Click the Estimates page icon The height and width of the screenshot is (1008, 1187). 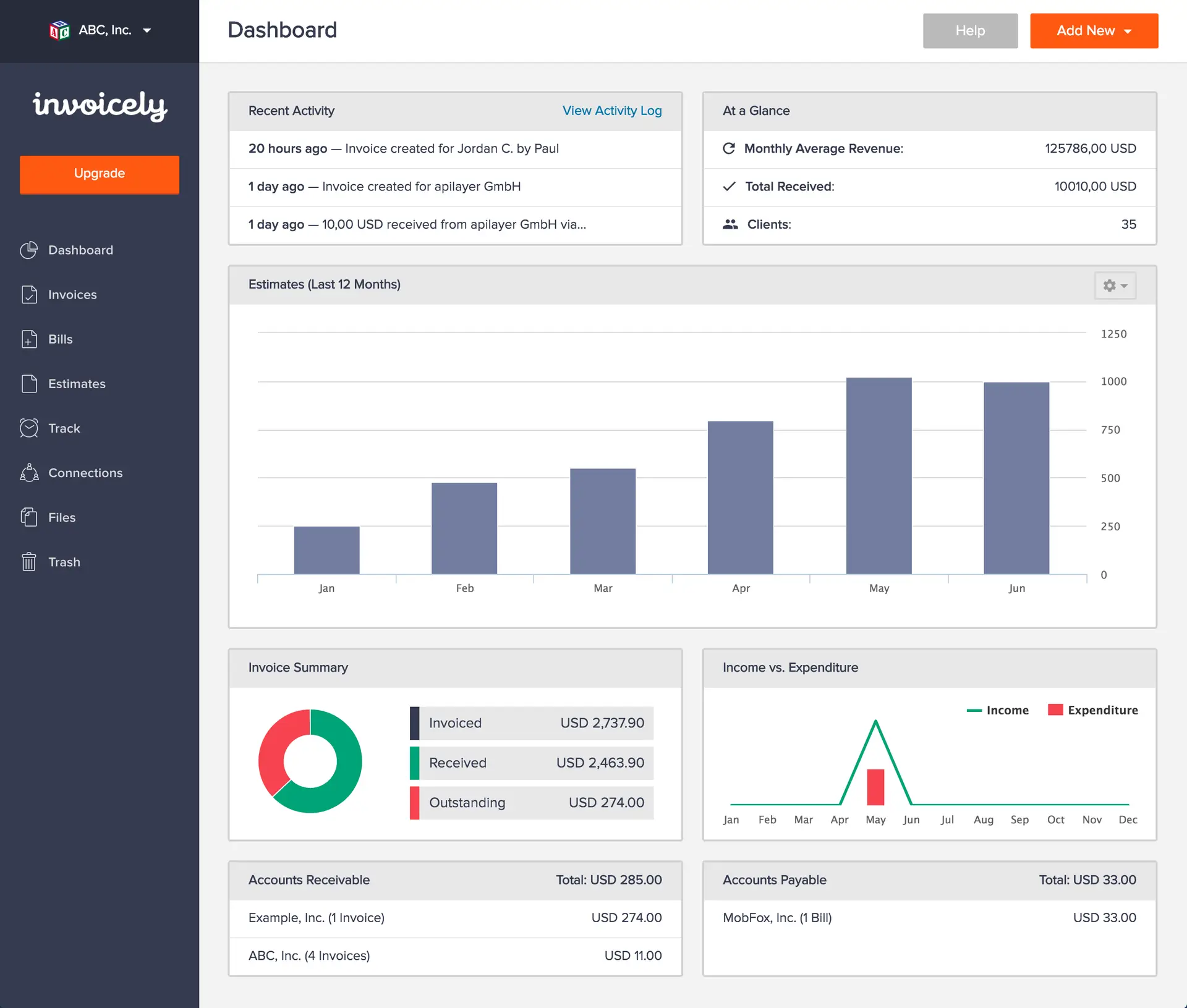(x=29, y=384)
